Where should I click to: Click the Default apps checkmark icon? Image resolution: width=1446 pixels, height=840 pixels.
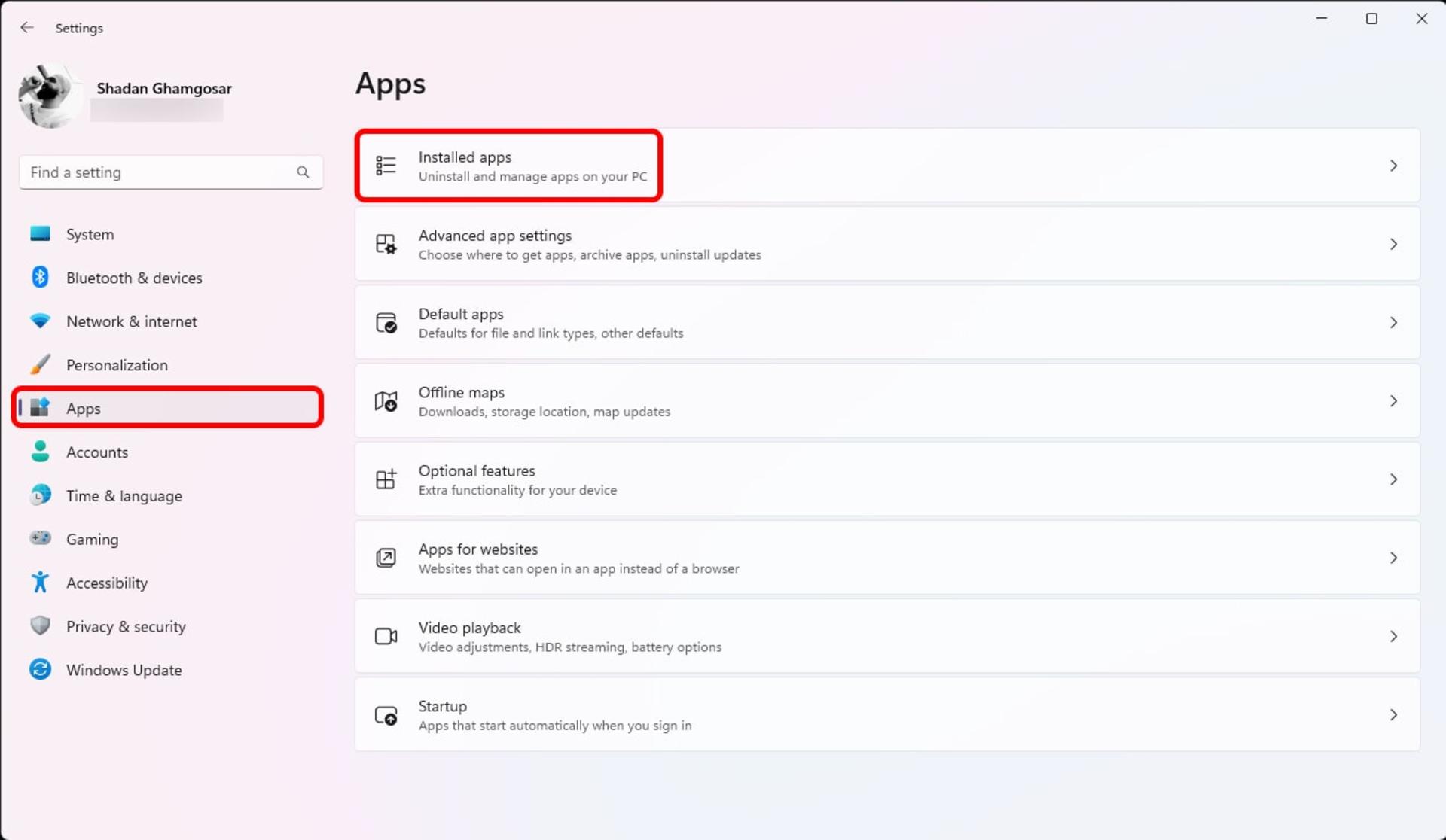(386, 322)
